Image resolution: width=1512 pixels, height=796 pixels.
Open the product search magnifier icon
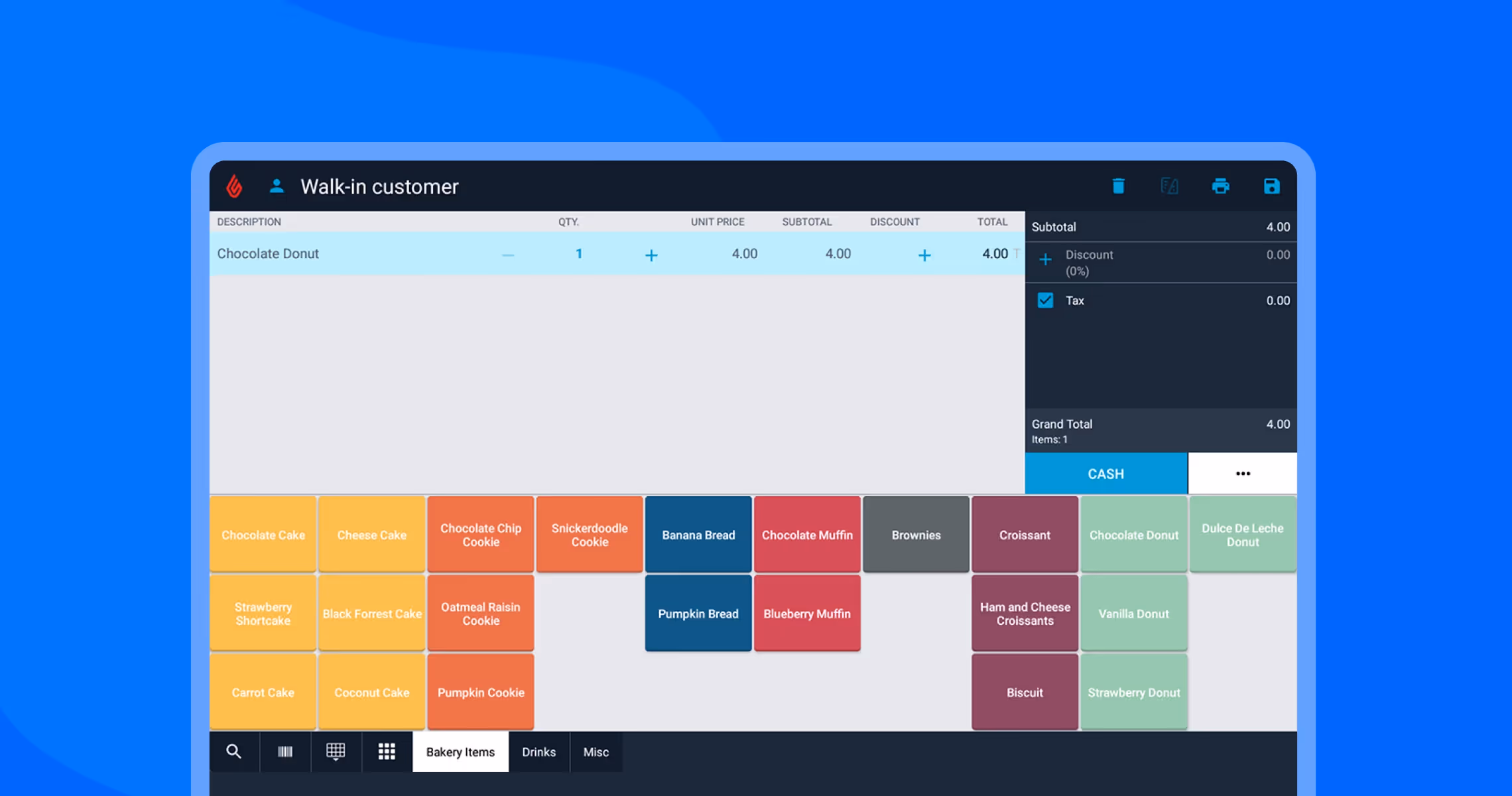[233, 752]
